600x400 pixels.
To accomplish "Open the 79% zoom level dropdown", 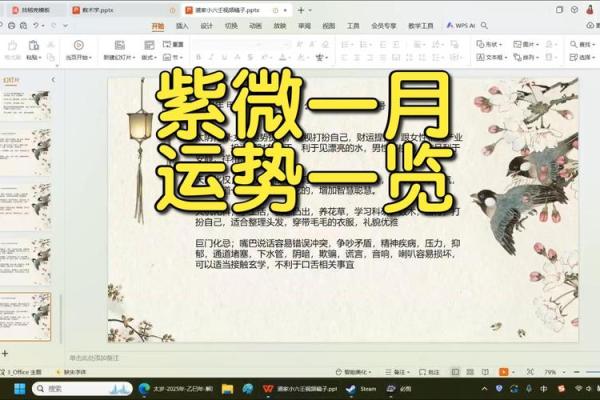I will click(x=551, y=371).
